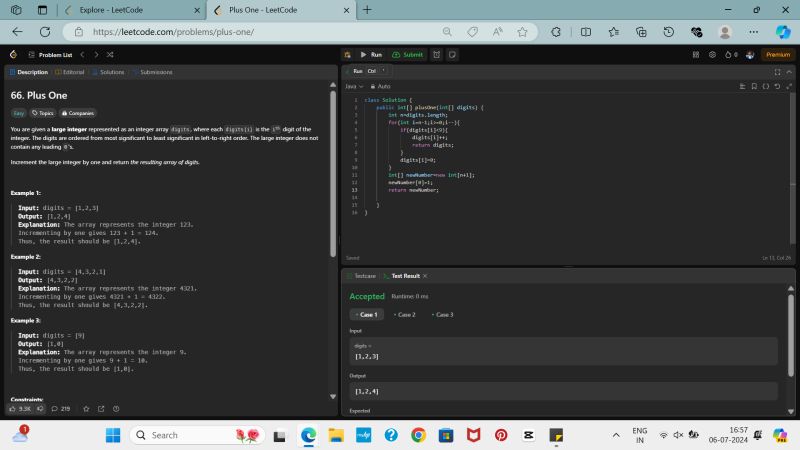The image size is (800, 450).
Task: Expand the Topics tag
Action: click(42, 113)
